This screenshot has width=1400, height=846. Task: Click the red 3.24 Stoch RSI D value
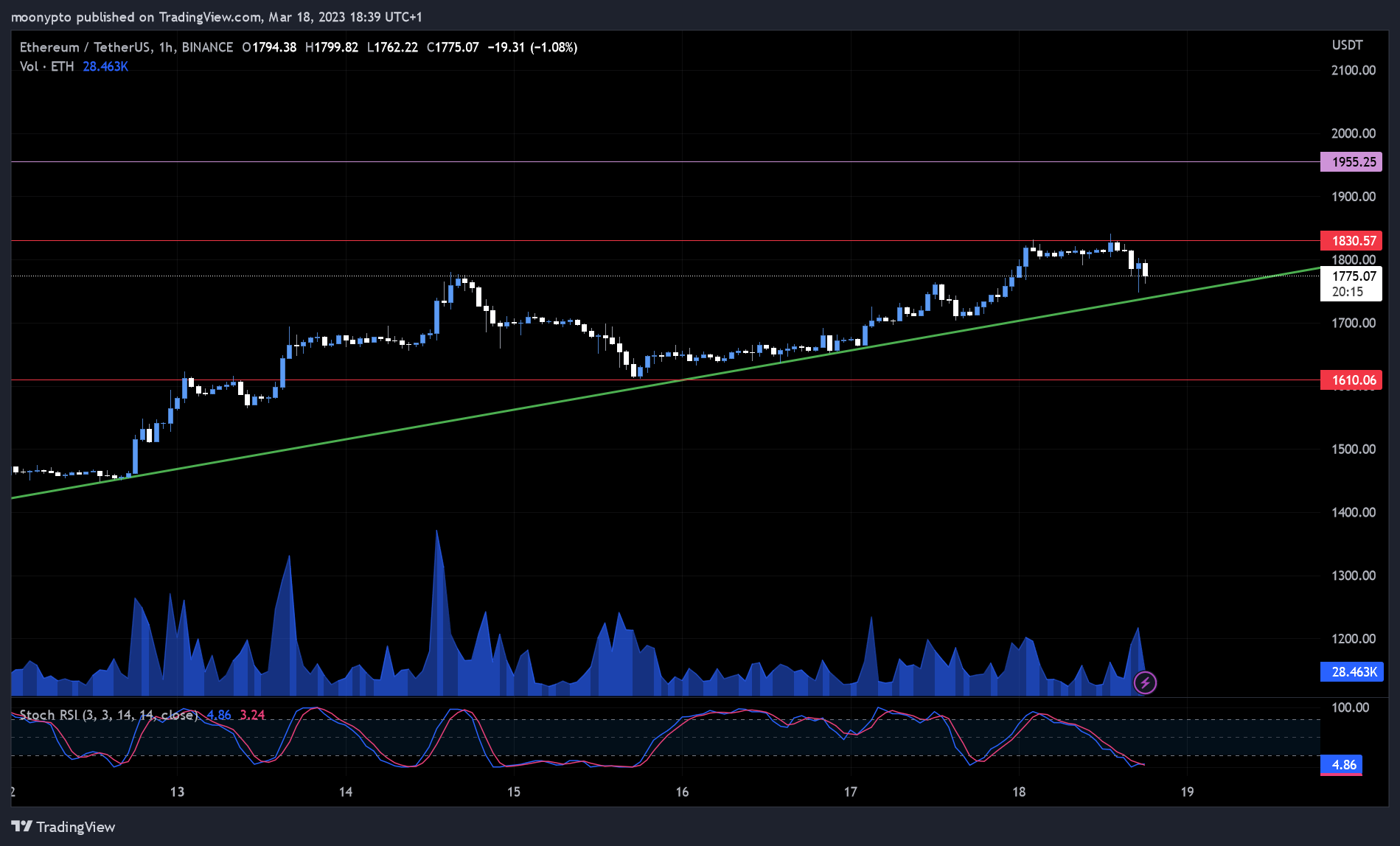pyautogui.click(x=252, y=715)
